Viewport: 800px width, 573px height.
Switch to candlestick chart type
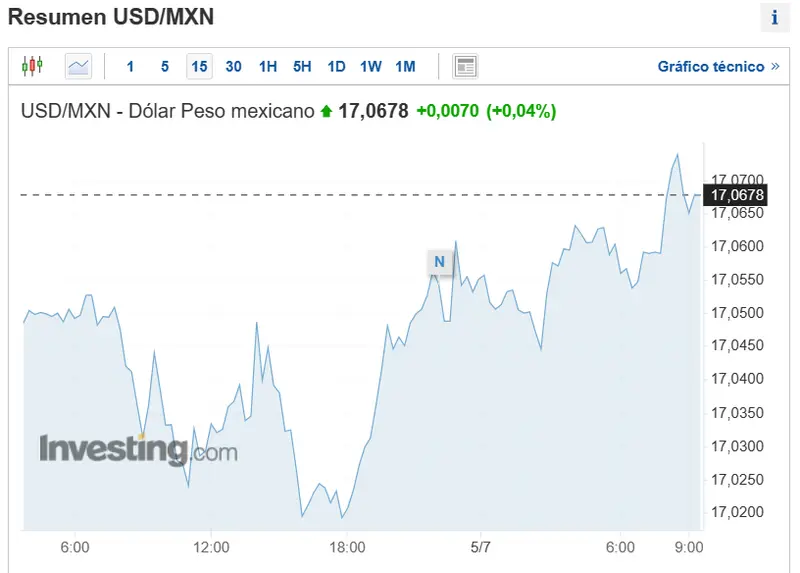32,67
